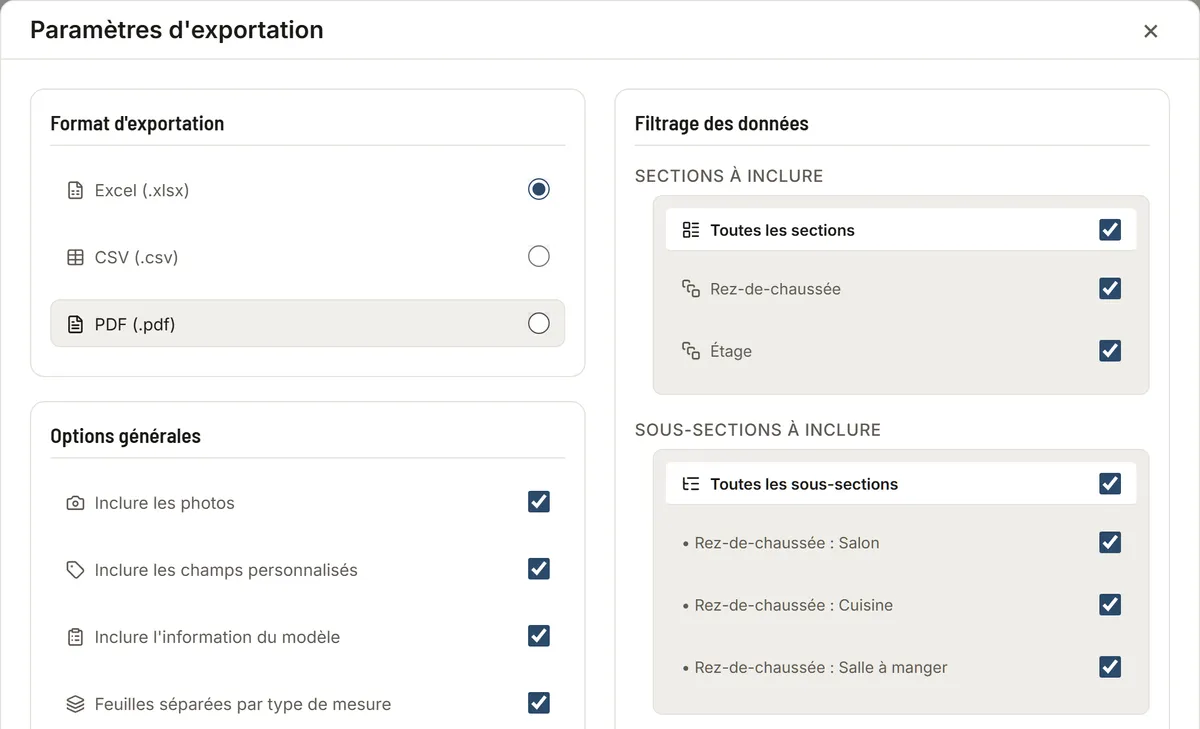Viewport: 1200px width, 729px height.
Task: Click the SECTIONS À INCLURE subheading
Action: click(729, 176)
